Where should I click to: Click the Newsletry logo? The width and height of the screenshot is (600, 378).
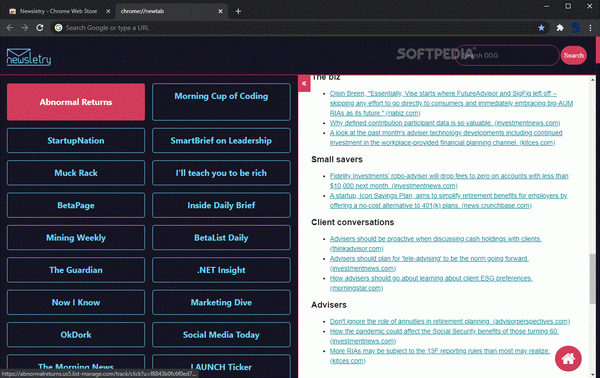(29, 57)
